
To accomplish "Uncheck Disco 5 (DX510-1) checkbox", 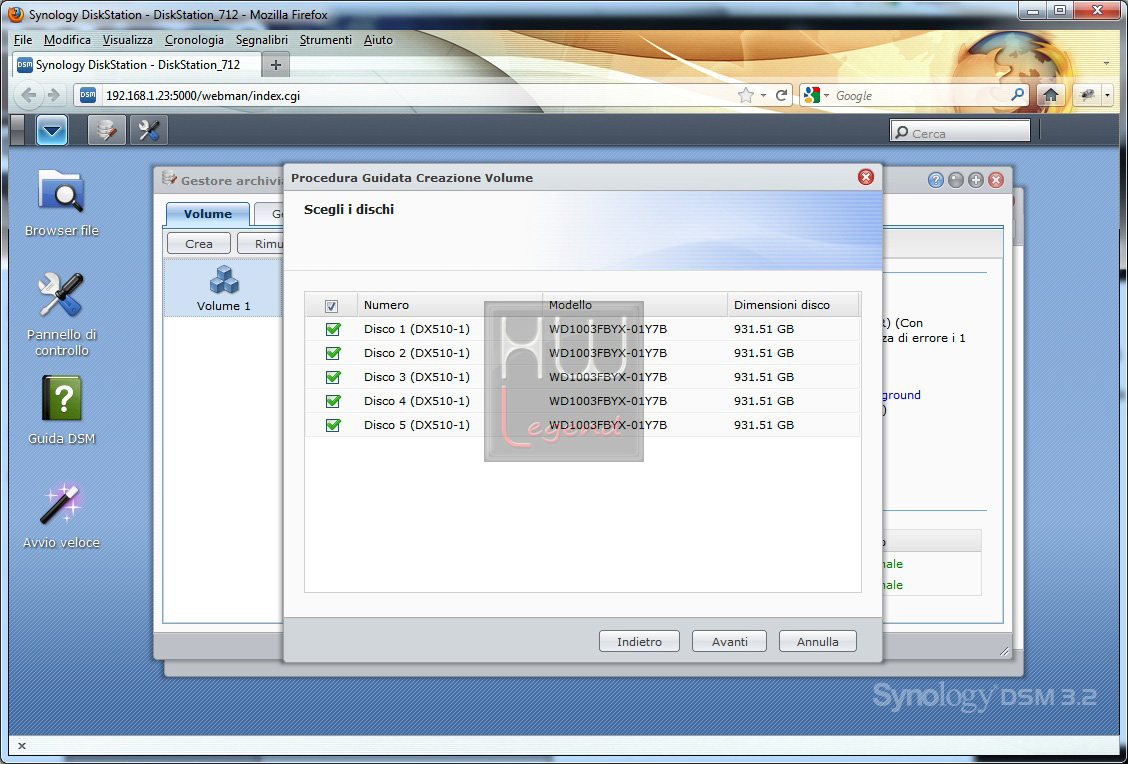I will (x=333, y=425).
